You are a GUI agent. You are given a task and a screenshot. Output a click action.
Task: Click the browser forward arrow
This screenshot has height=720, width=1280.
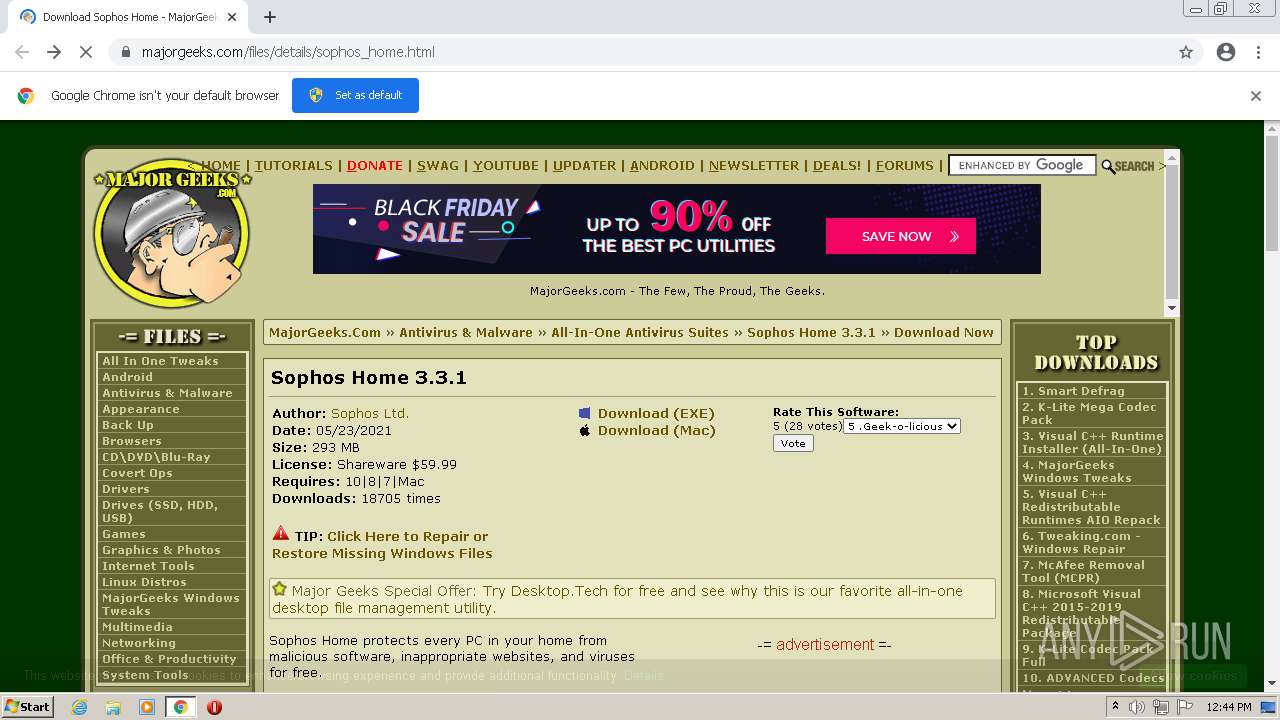[x=54, y=52]
